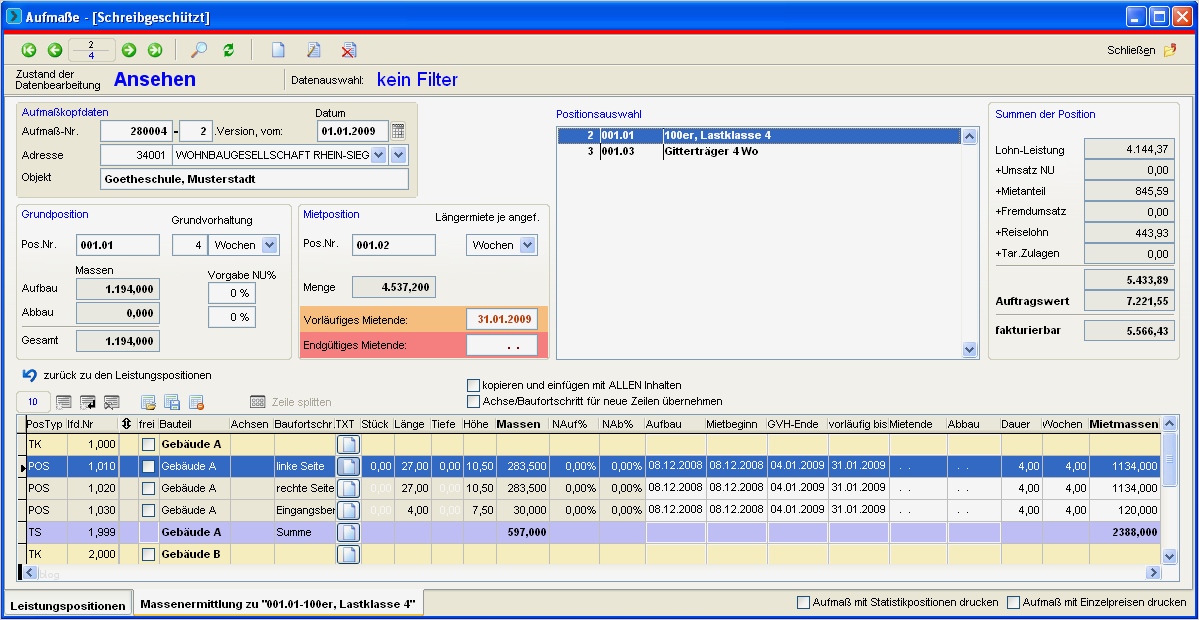This screenshot has width=1199, height=620.
Task: Select the Massenermittlung tab
Action: coord(278,604)
